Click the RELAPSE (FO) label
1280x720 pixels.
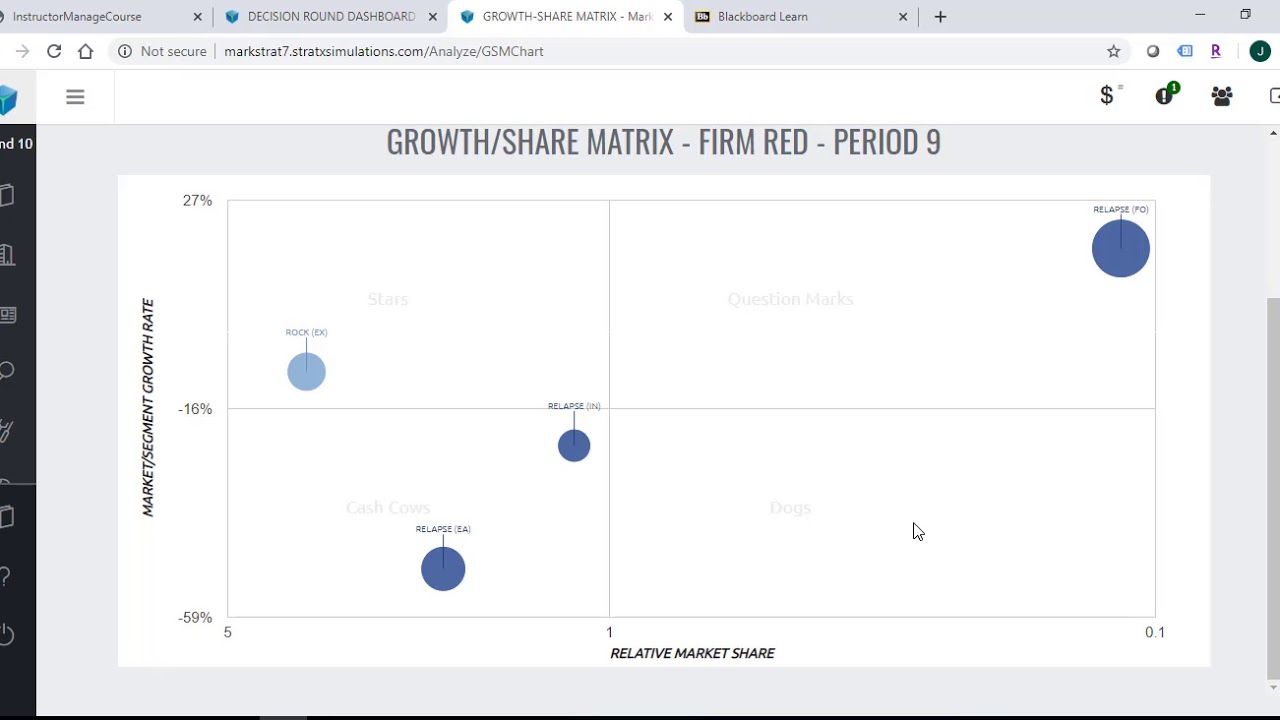(1120, 210)
